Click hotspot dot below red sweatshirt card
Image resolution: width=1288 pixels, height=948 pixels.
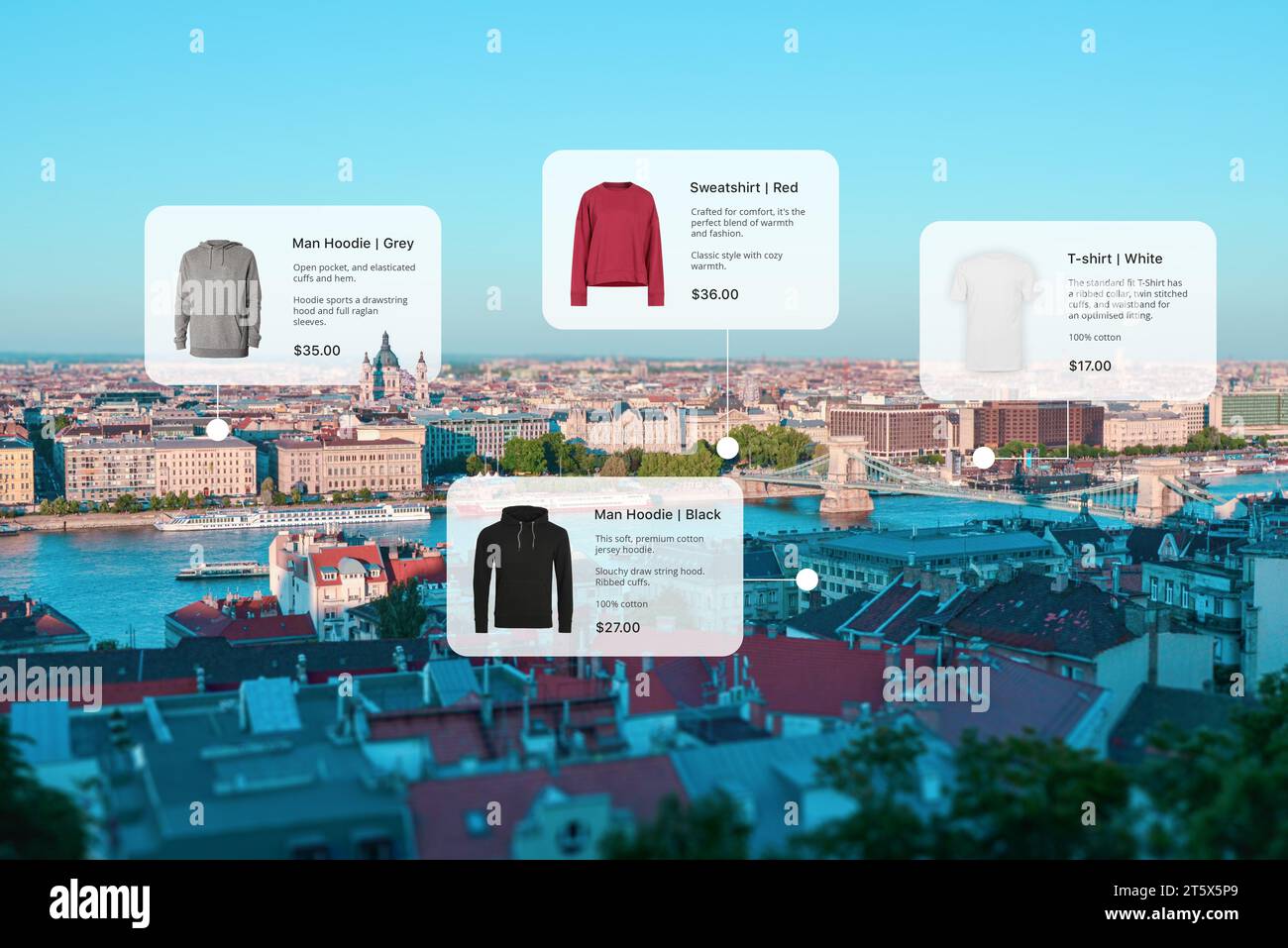tap(727, 448)
